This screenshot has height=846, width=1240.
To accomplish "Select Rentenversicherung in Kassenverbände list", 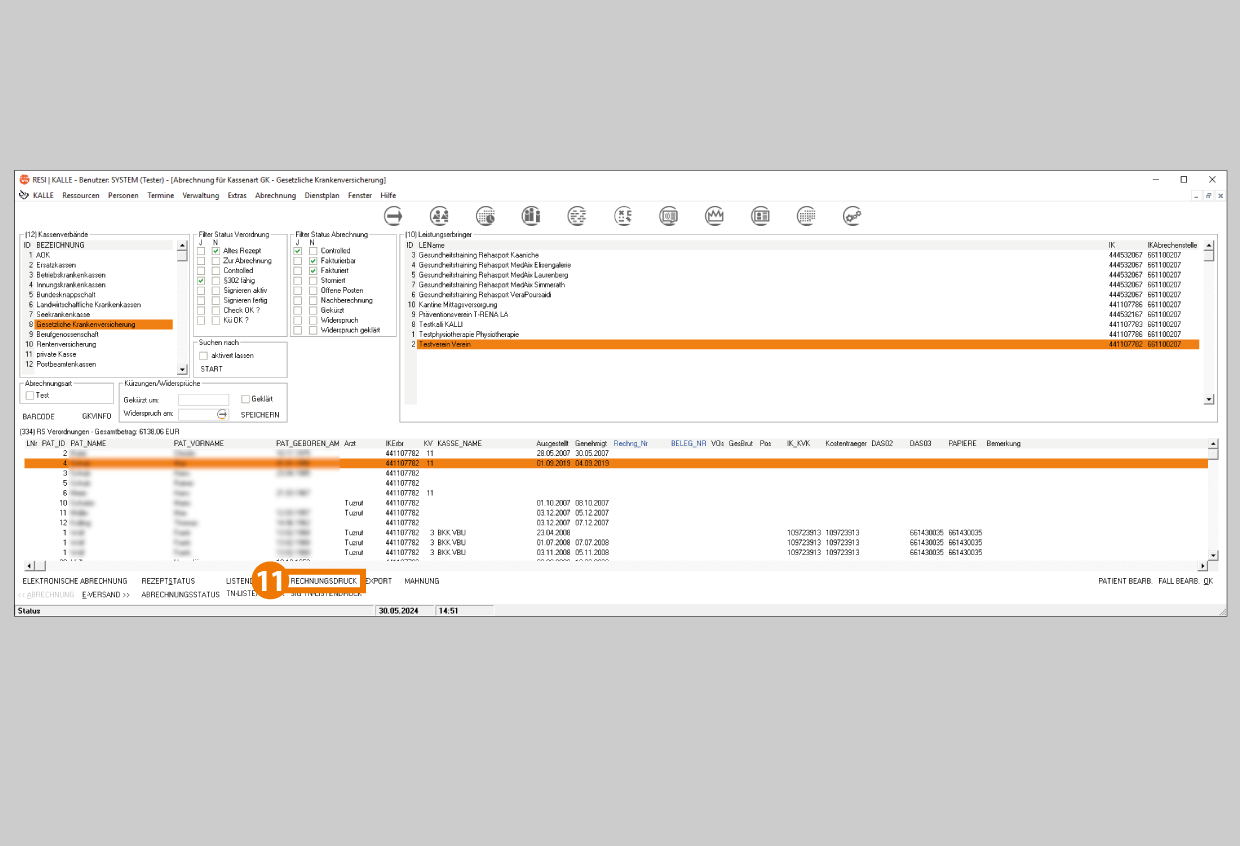I will (x=66, y=344).
